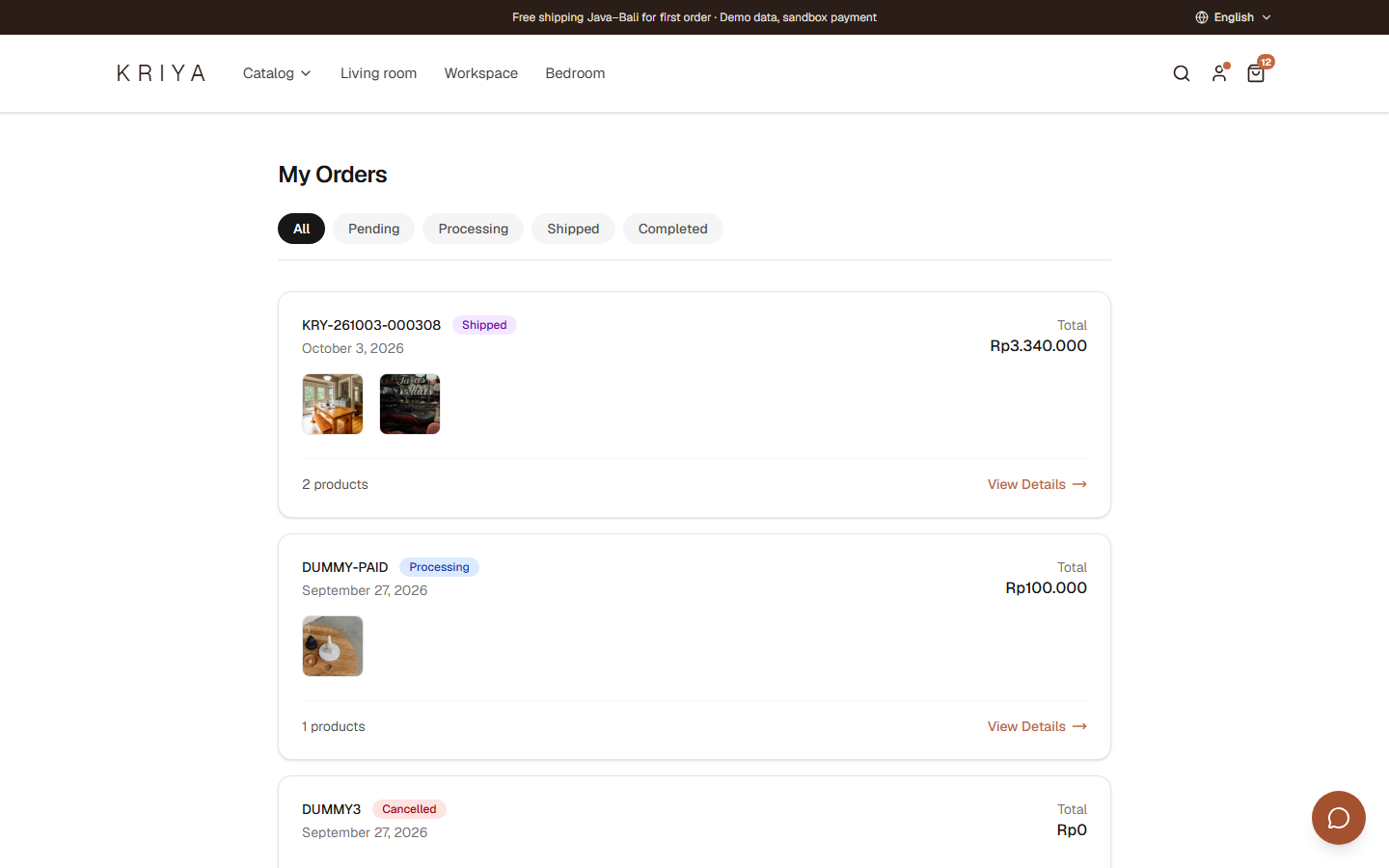Open the Bedroom menu
This screenshot has height=868, width=1389.
pos(575,73)
